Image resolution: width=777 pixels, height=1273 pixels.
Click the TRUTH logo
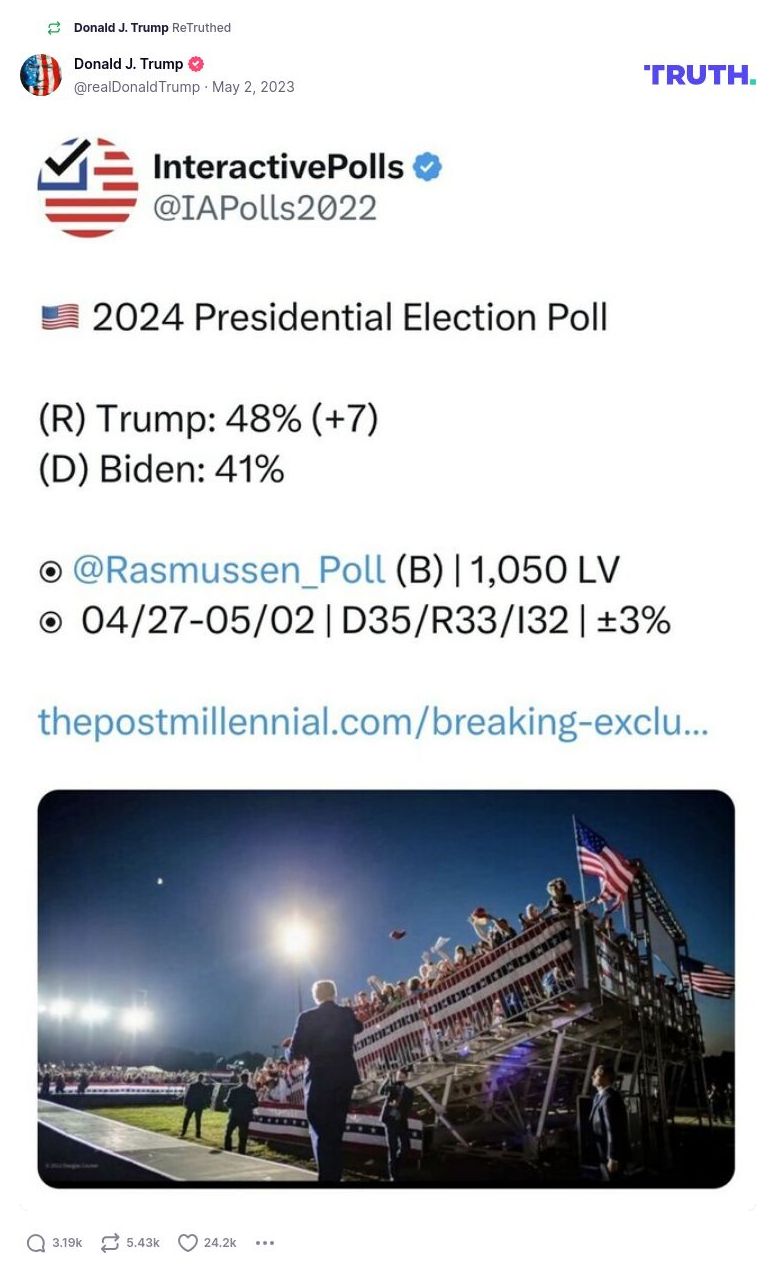[700, 75]
